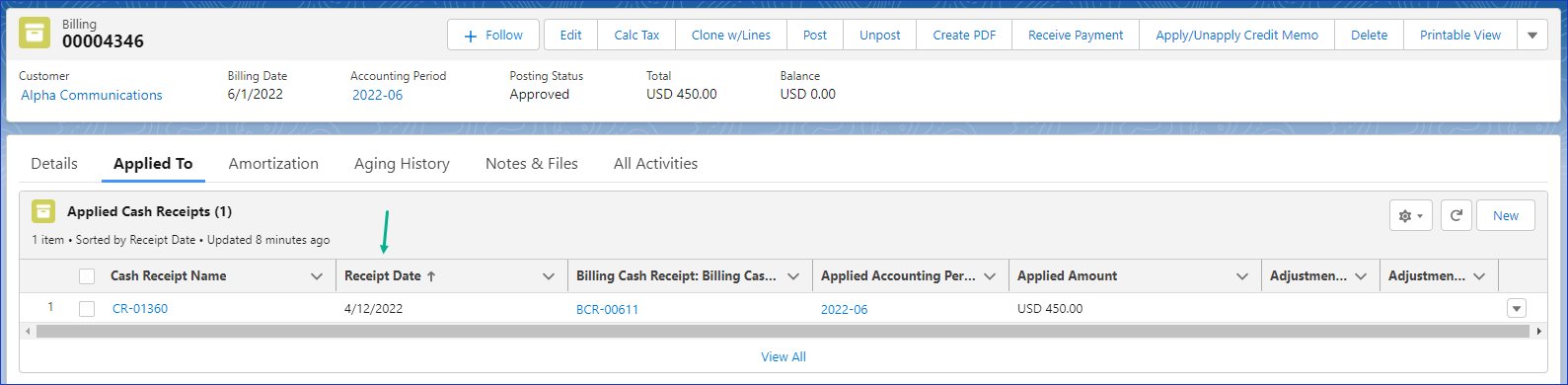Screen dimensions: 1568x385
Task: Click the Billing Date 6/1/2022 value
Action: click(255, 95)
